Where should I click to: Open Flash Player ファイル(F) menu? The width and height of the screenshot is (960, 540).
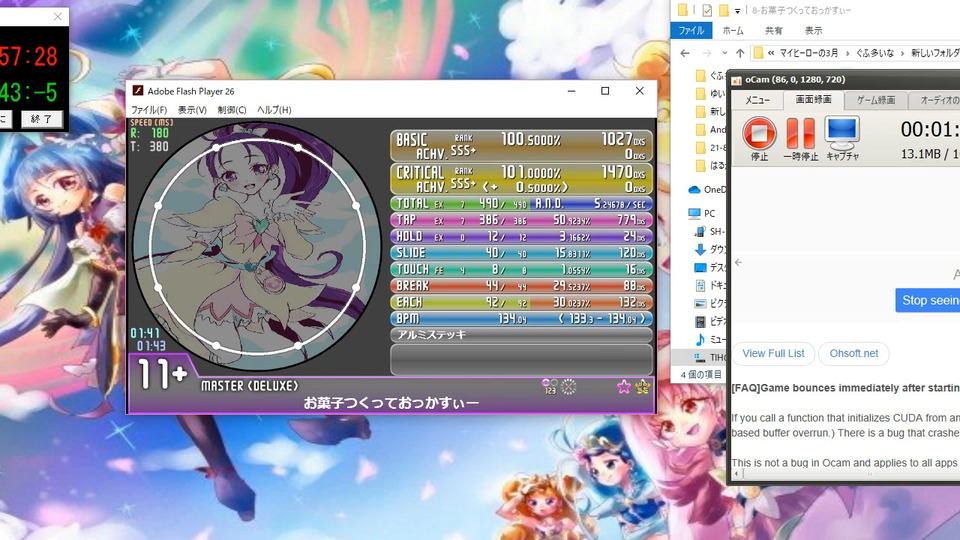click(149, 110)
